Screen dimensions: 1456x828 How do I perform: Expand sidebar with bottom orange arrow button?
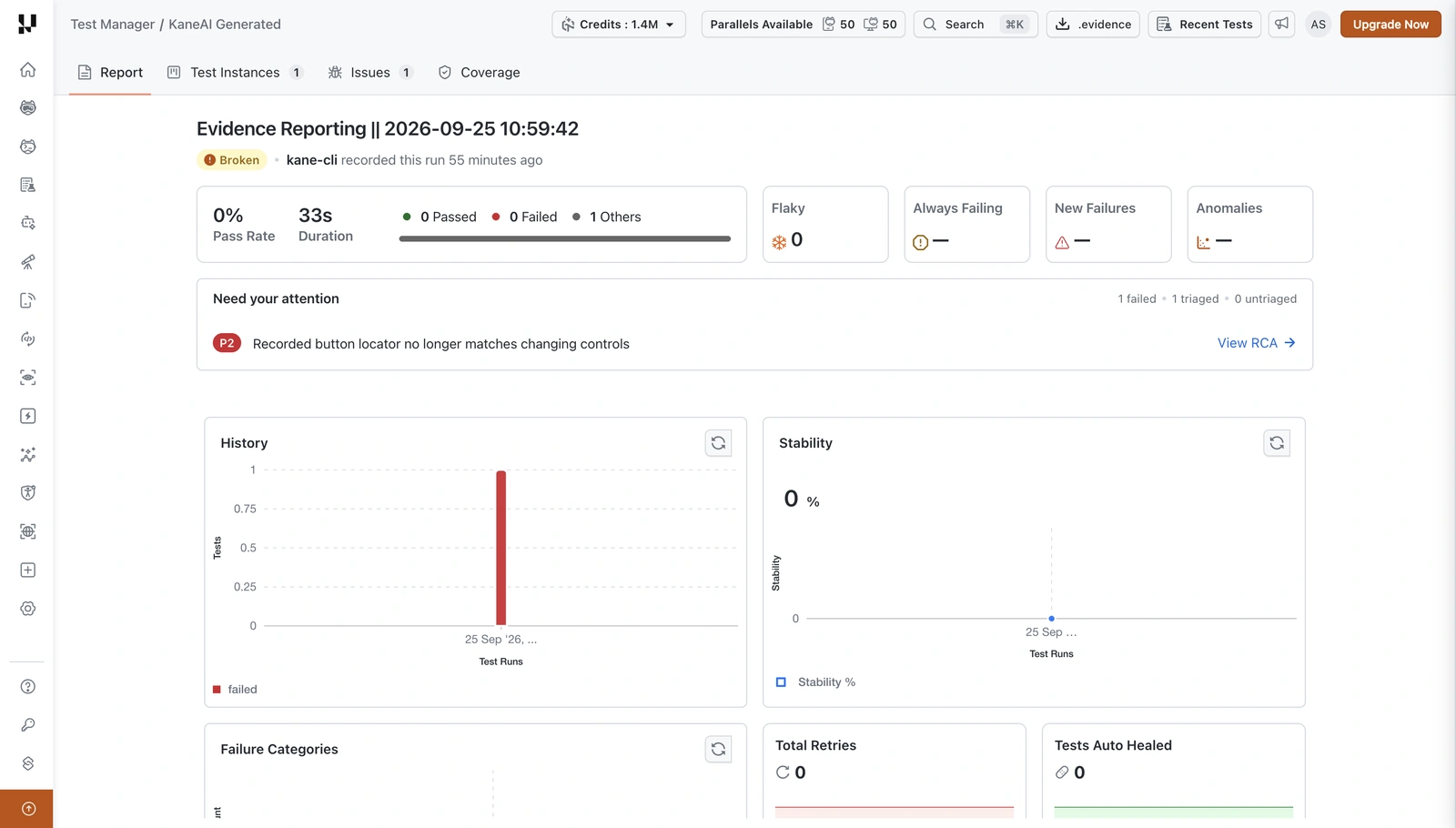[x=26, y=809]
